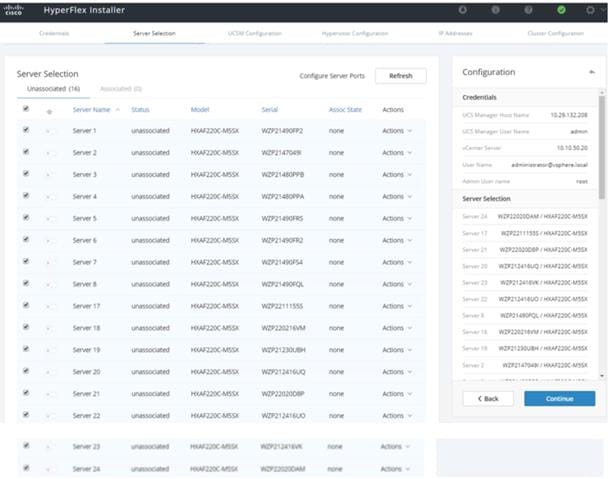Click the first round header icon left of info
The image size is (610, 479).
pyautogui.click(x=463, y=10)
